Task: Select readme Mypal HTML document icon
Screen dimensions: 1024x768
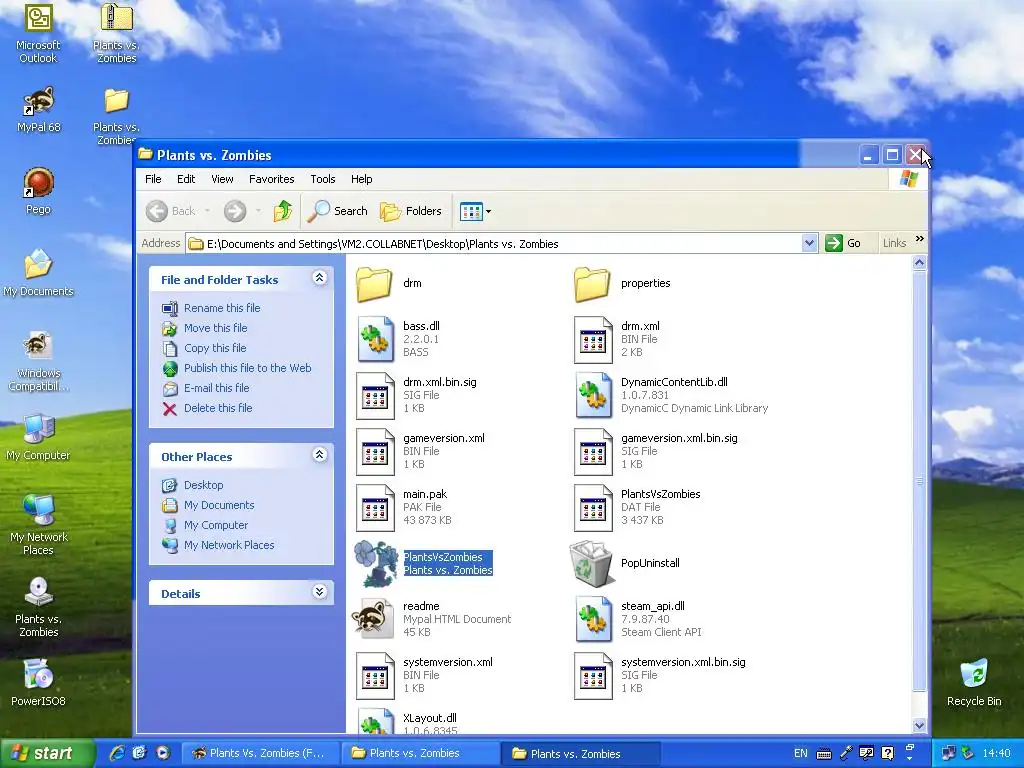Action: click(374, 619)
